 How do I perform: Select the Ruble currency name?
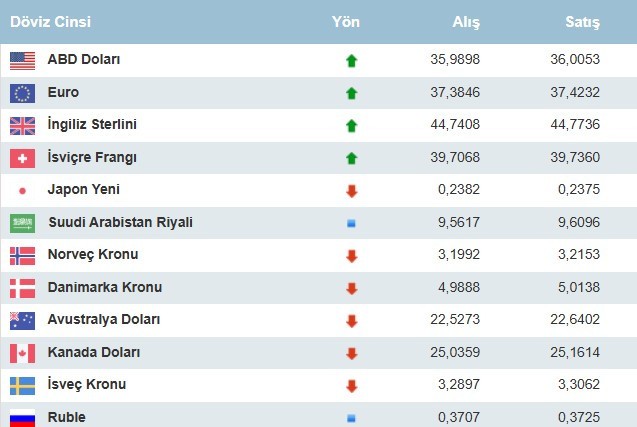pyautogui.click(x=67, y=417)
